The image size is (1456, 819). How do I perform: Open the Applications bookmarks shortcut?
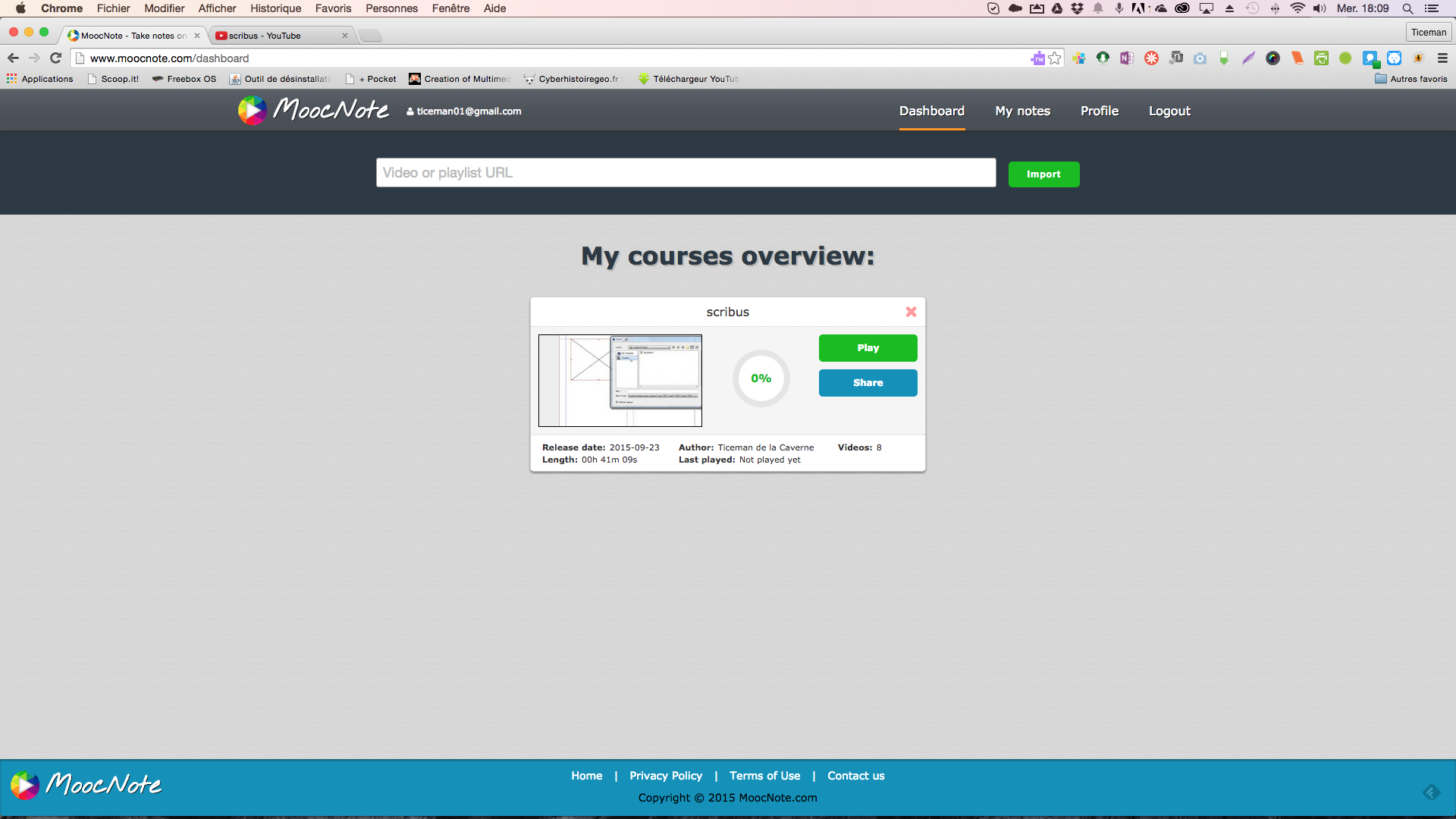(39, 79)
